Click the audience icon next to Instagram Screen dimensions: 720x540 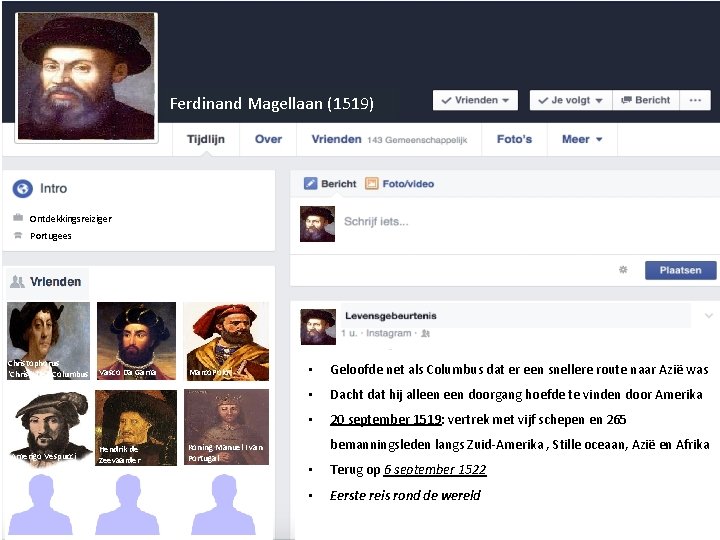[426, 333]
